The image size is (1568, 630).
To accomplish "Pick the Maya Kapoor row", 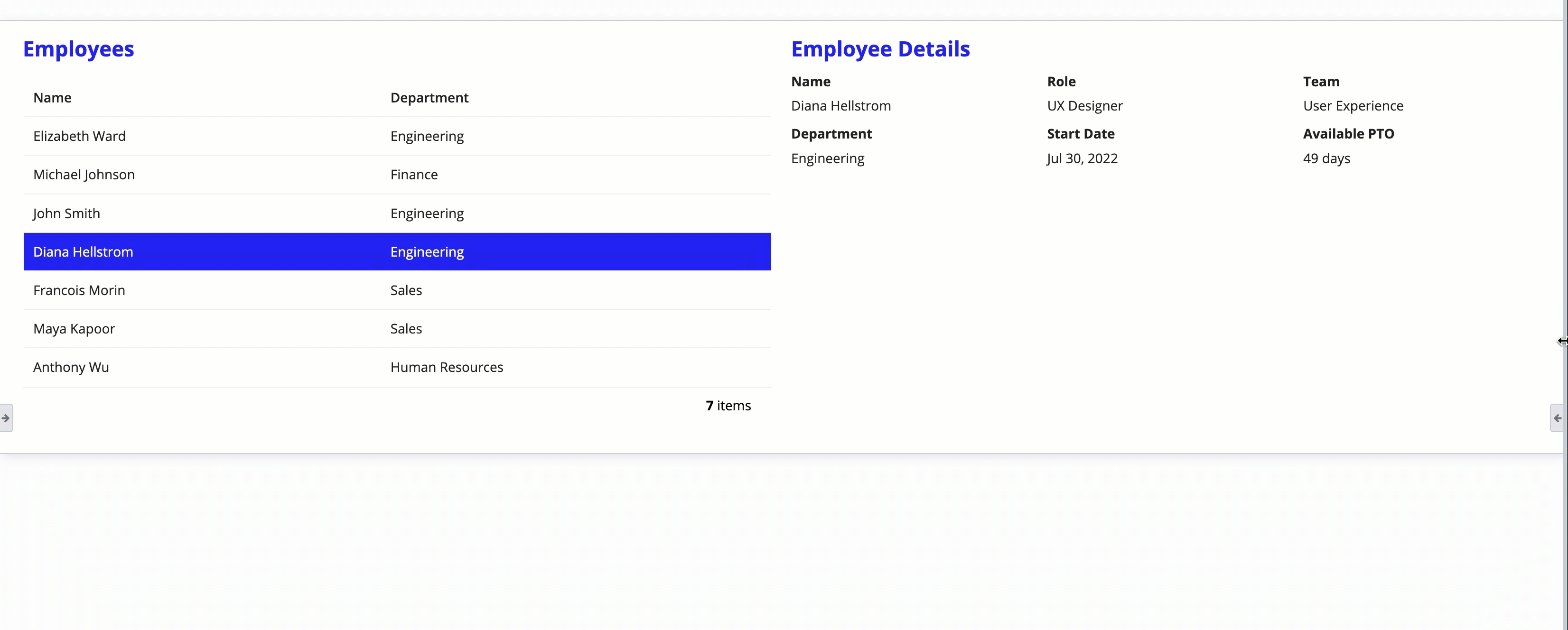I will 397,329.
